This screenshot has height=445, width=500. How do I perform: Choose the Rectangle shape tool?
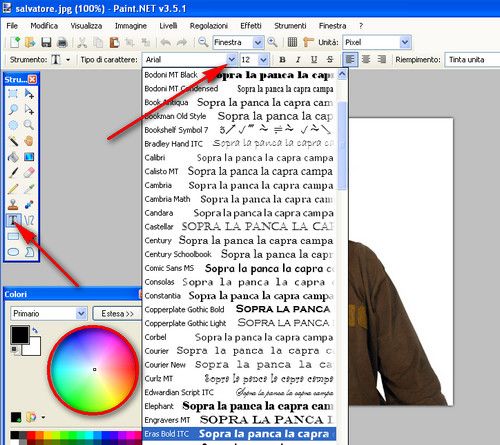click(x=13, y=236)
